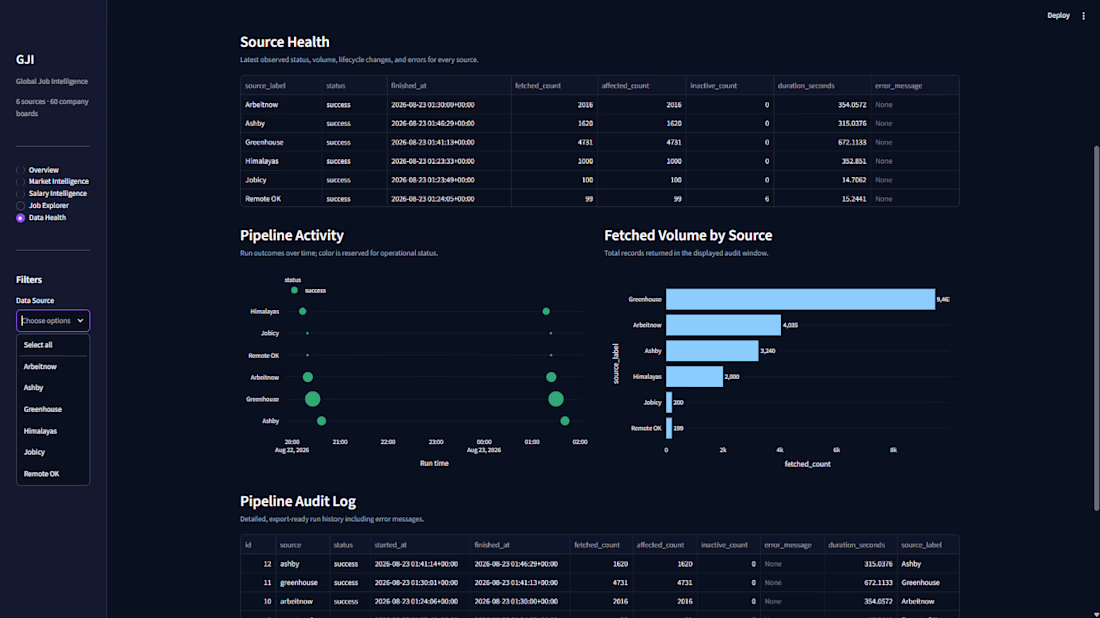Pick Ashby from the Data Source list
The image size is (1100, 618).
[x=53, y=388]
